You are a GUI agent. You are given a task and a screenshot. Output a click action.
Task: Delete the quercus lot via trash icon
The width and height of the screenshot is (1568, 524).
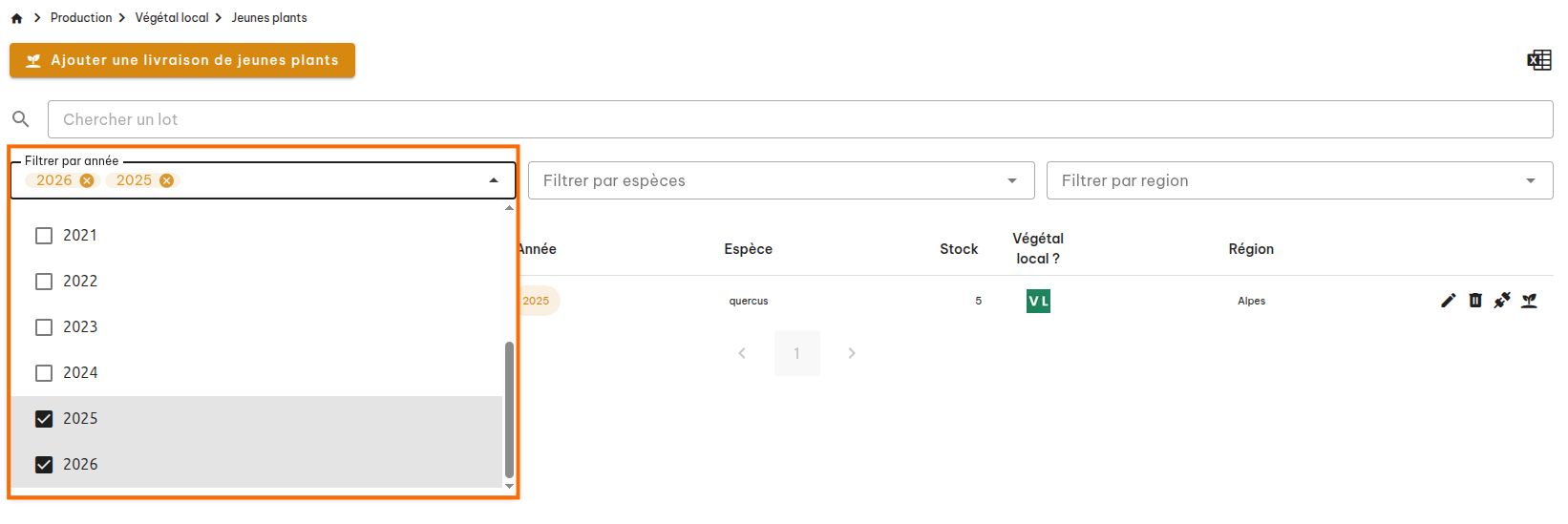tap(1474, 301)
